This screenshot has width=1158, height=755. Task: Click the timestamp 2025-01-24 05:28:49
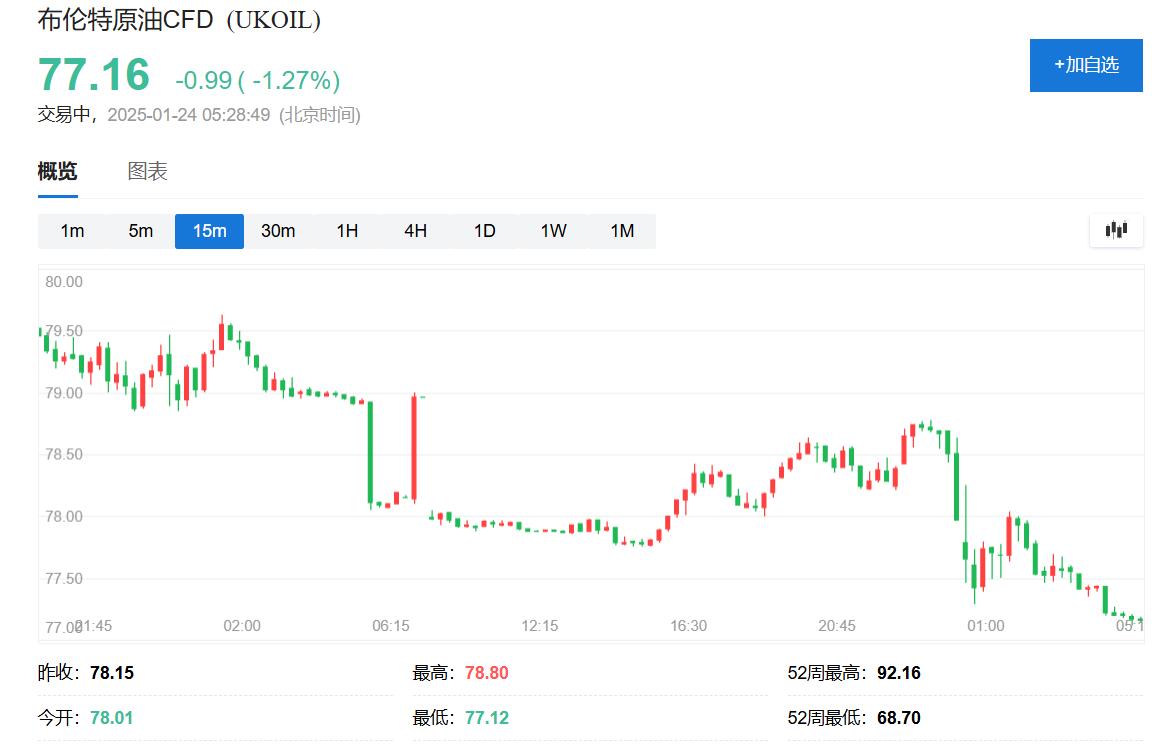click(189, 115)
